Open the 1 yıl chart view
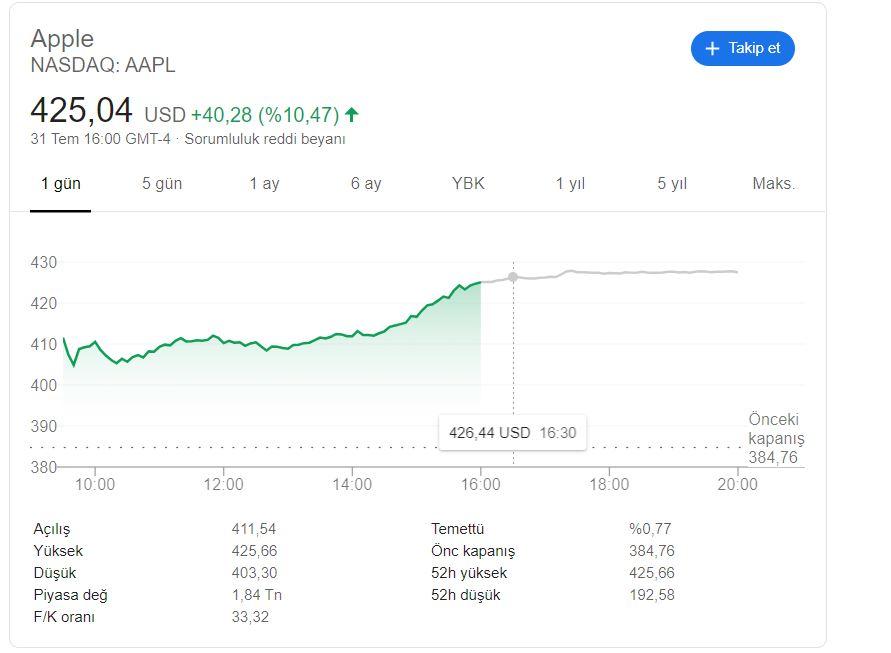 pyautogui.click(x=570, y=184)
